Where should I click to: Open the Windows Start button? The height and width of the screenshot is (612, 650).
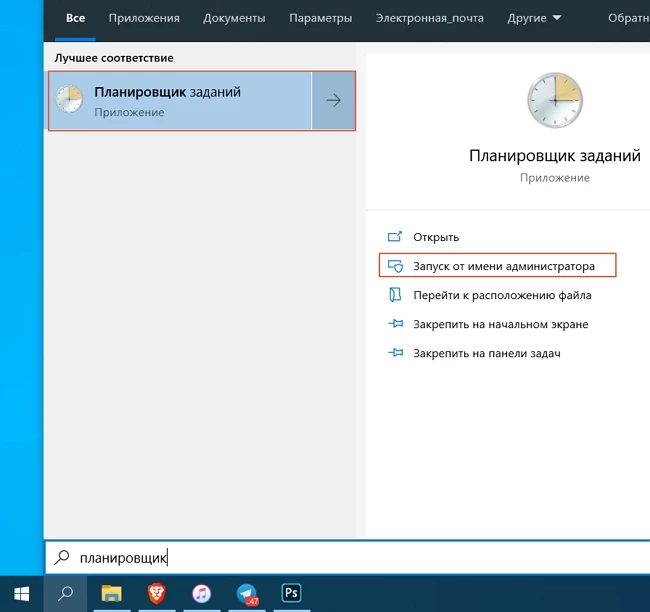tap(22, 594)
